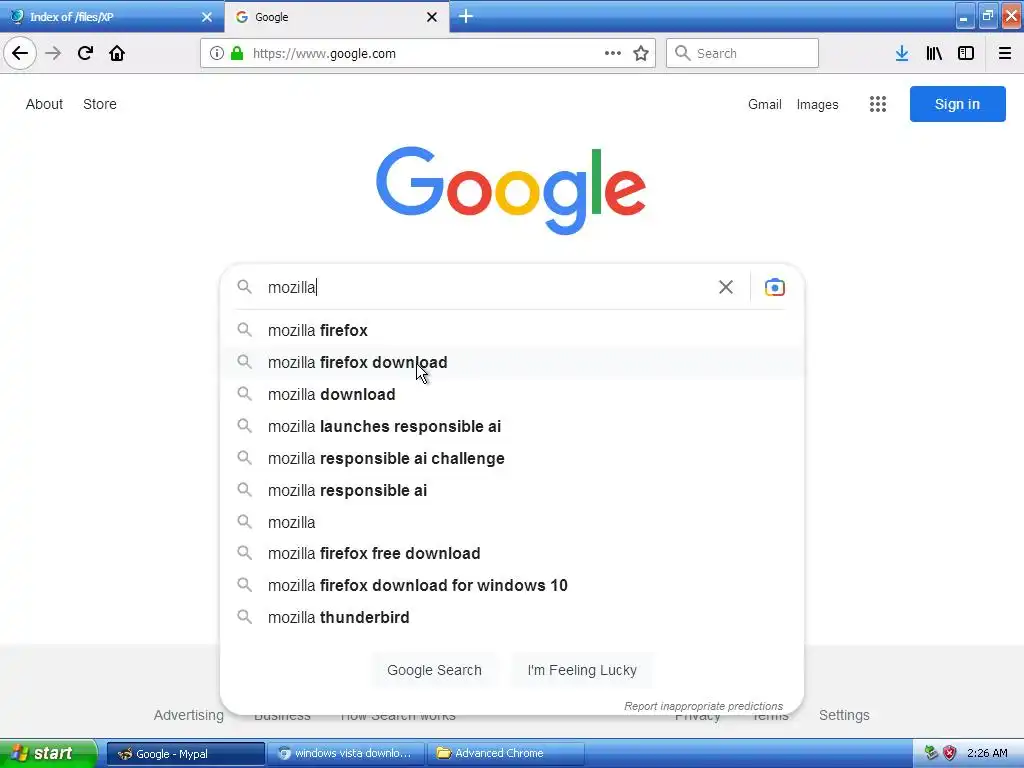Search by image using the camera icon
The width and height of the screenshot is (1024, 768).
775,287
